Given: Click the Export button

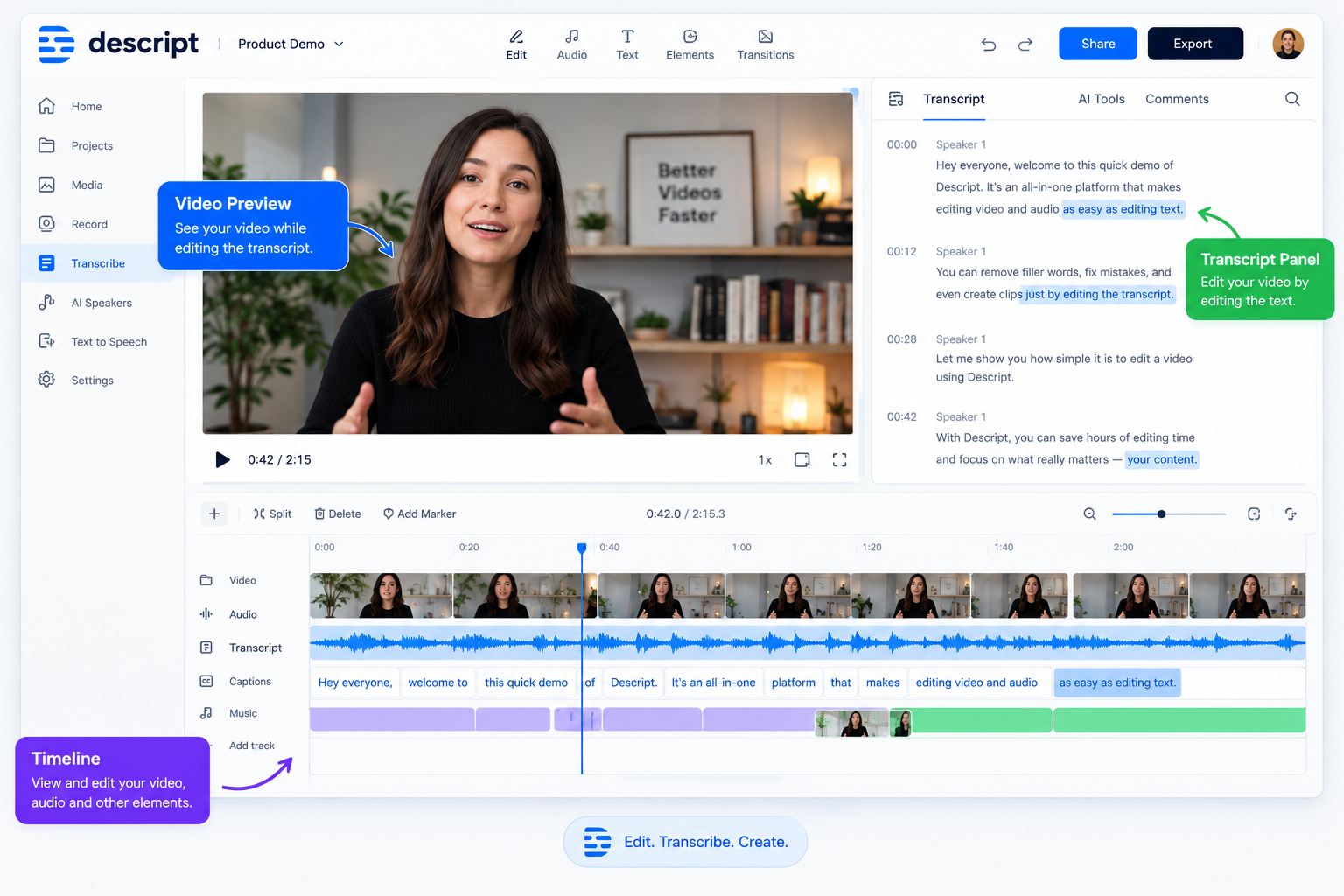Looking at the screenshot, I should point(1195,44).
